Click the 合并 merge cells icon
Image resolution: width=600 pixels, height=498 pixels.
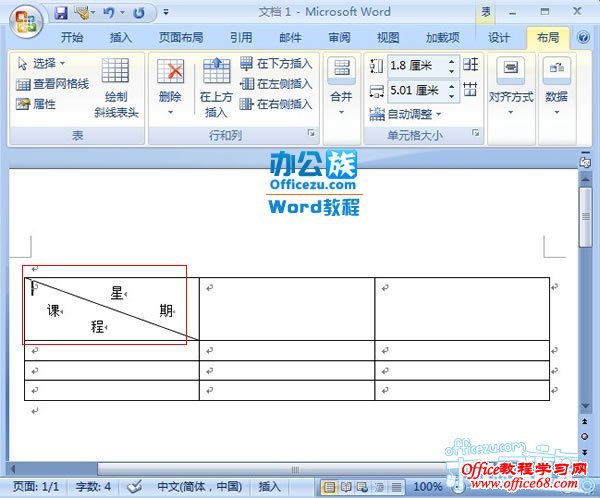pyautogui.click(x=342, y=70)
